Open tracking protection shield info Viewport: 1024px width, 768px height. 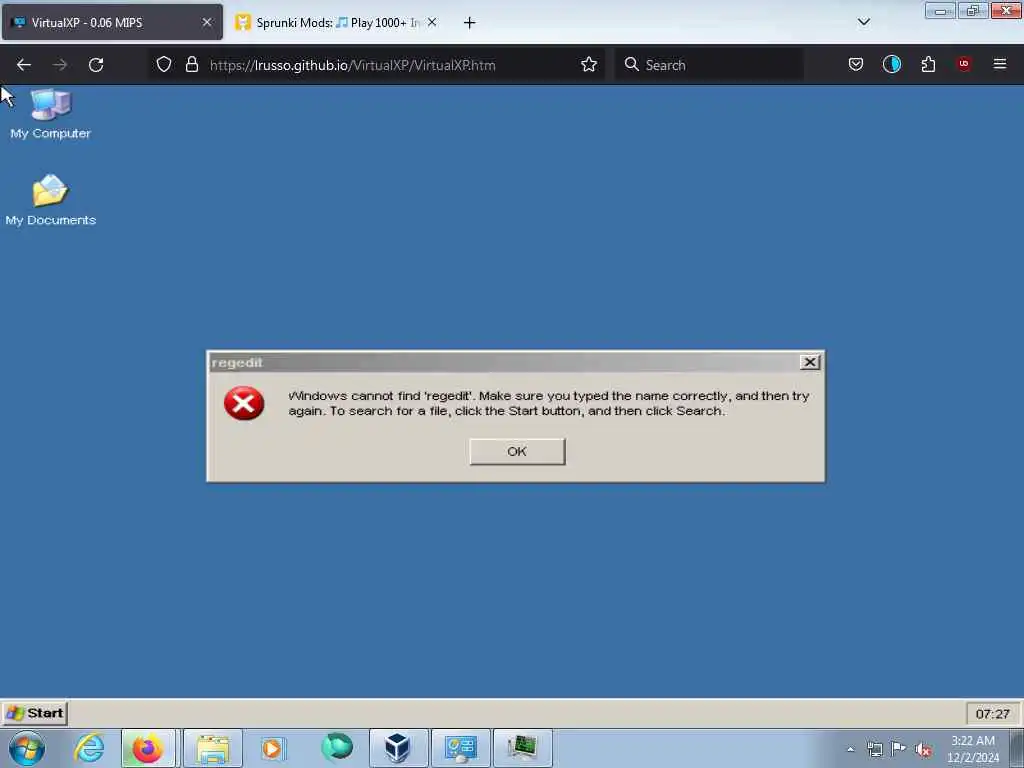(x=164, y=64)
